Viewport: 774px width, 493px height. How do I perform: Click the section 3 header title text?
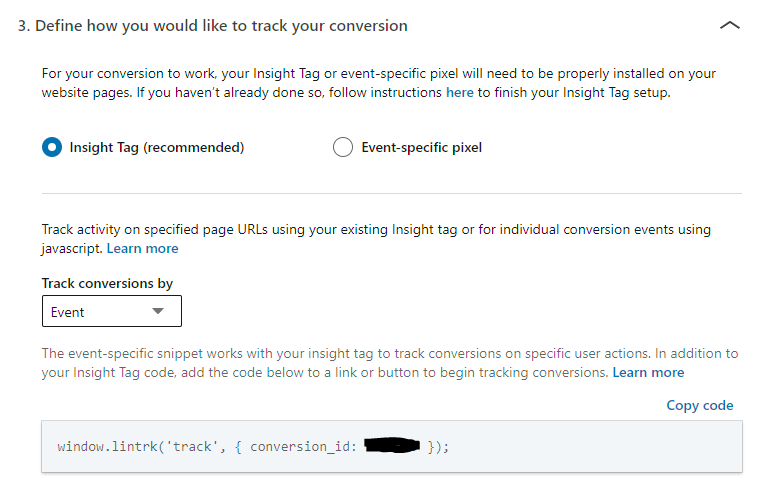pyautogui.click(x=213, y=26)
